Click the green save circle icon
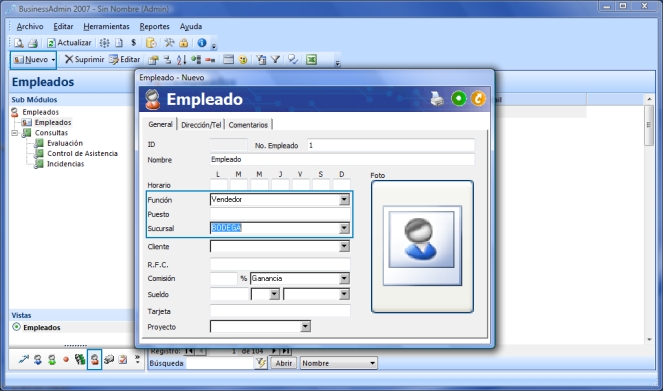 459,98
